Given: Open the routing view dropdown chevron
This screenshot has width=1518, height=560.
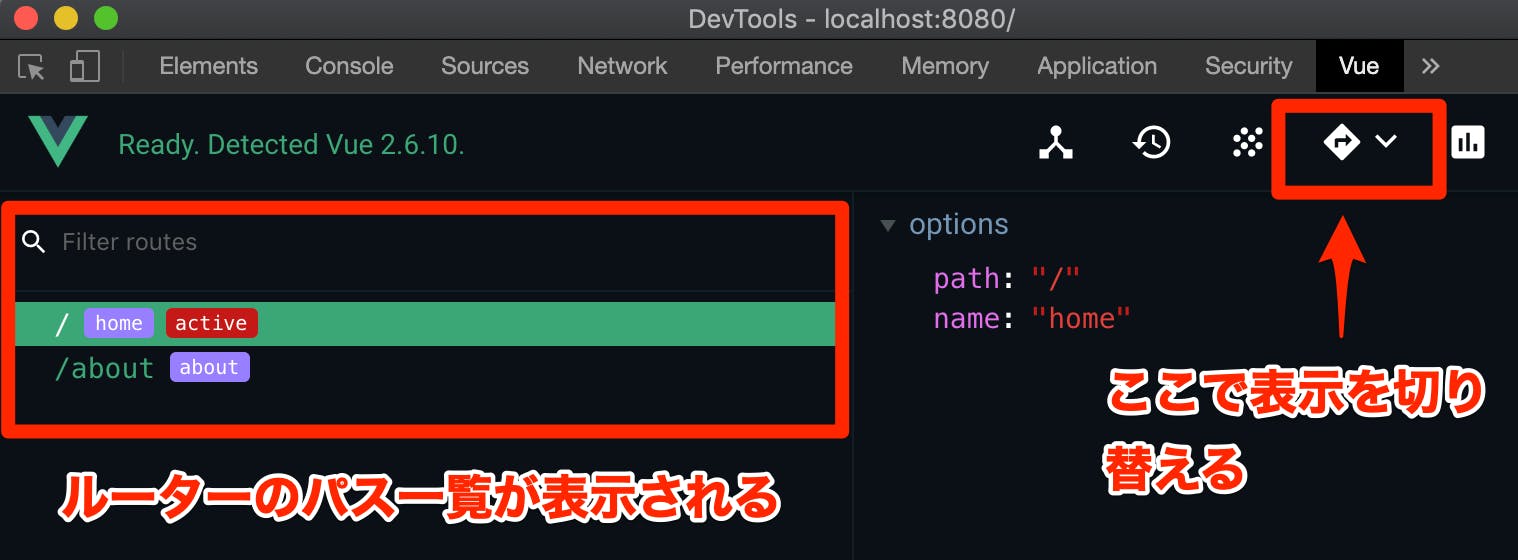Looking at the screenshot, I should tap(1386, 142).
